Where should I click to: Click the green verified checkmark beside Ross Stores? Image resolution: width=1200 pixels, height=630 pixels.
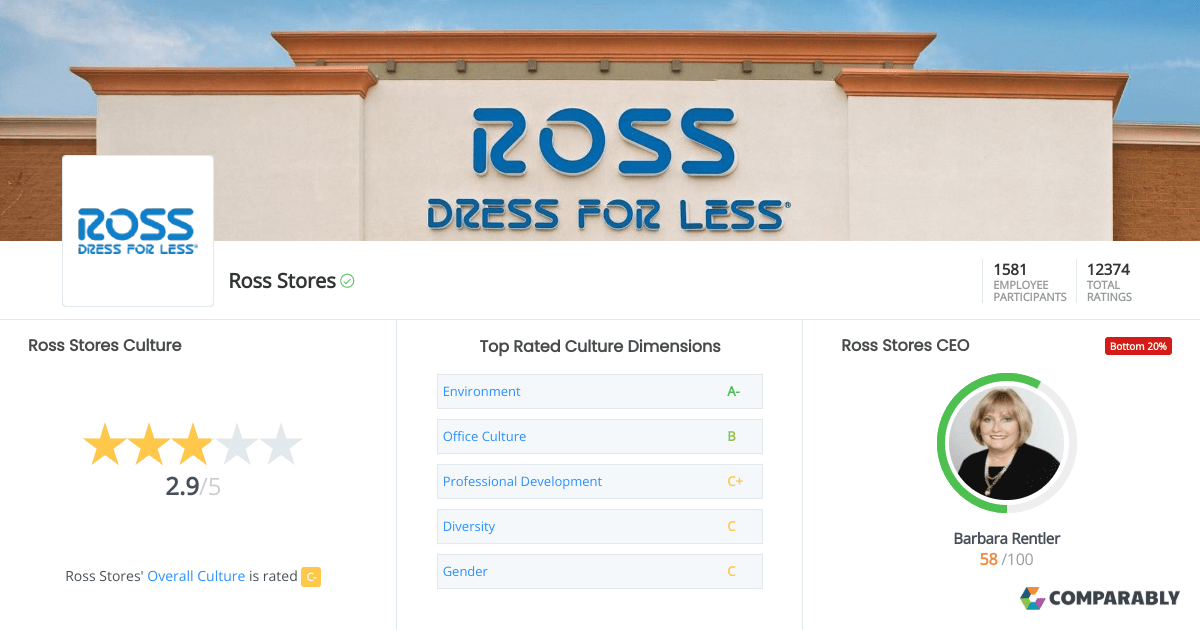pyautogui.click(x=347, y=281)
